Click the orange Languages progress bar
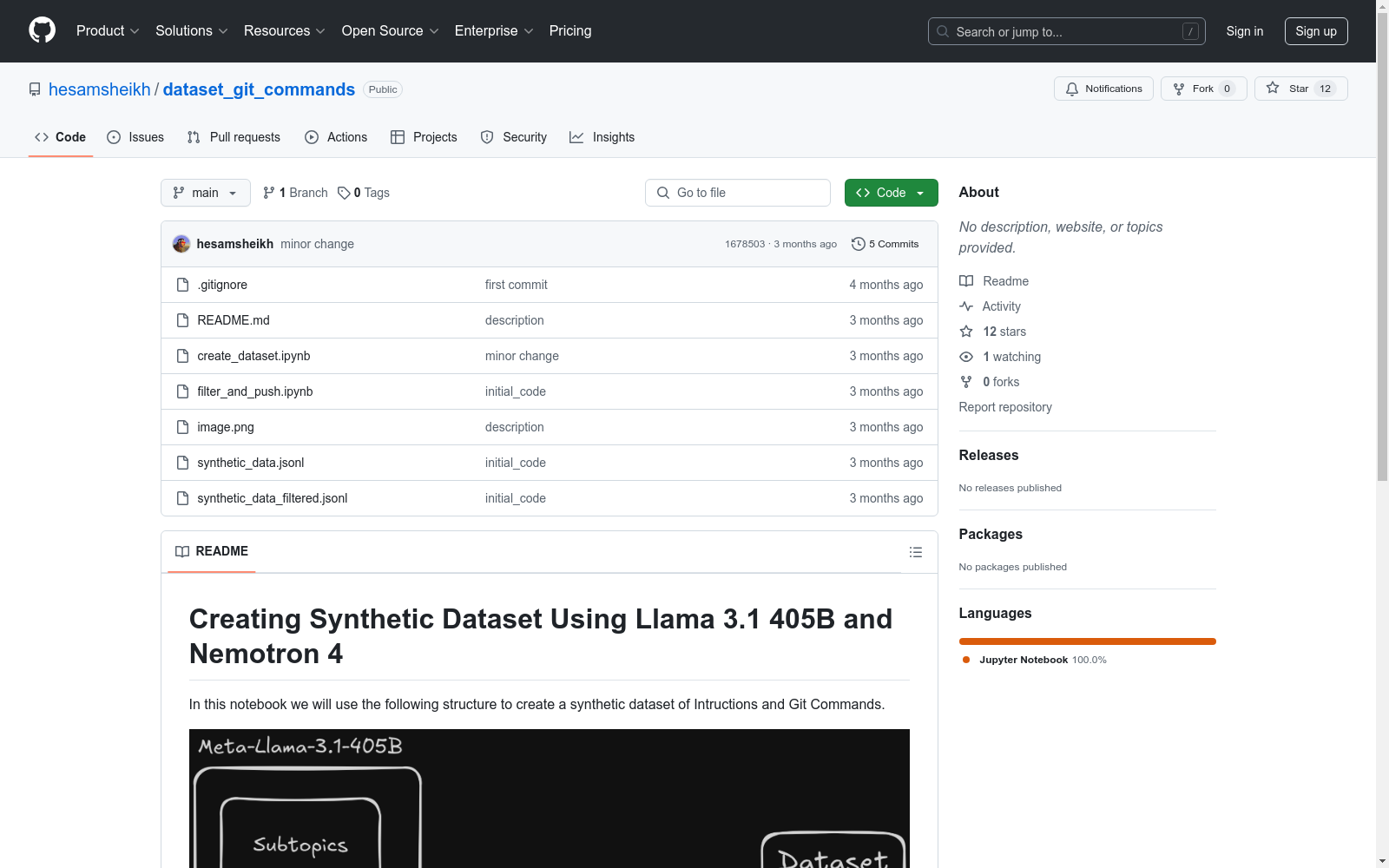Viewport: 1389px width, 868px height. pos(1088,641)
